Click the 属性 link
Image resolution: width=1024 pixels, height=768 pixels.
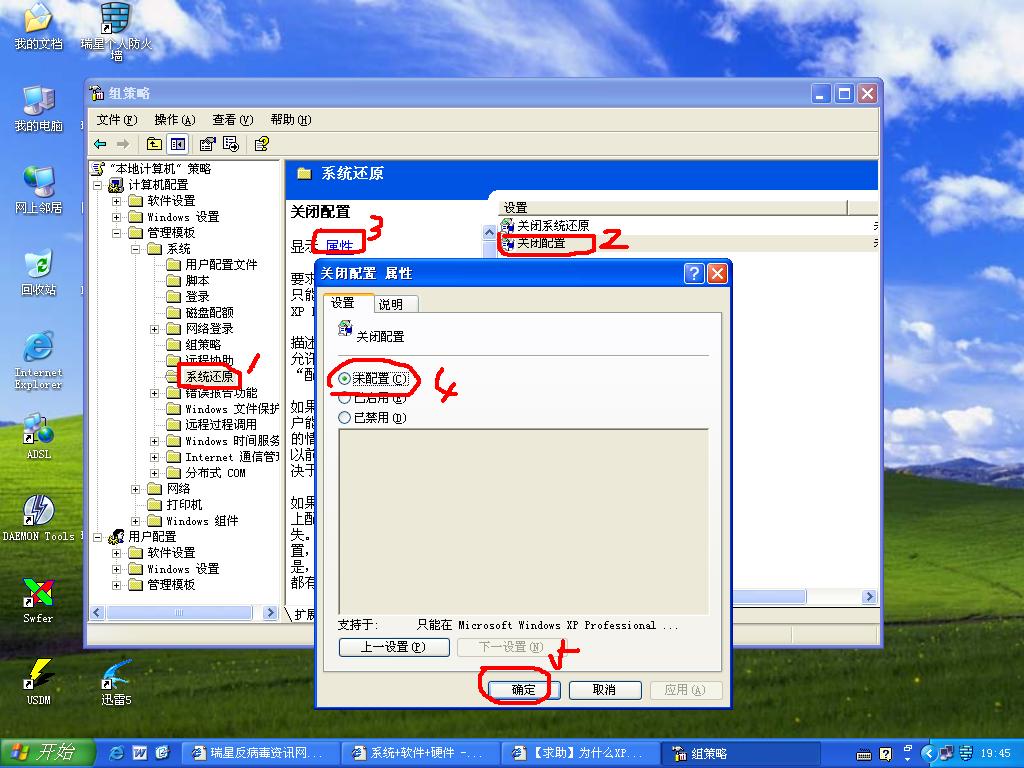click(x=340, y=246)
